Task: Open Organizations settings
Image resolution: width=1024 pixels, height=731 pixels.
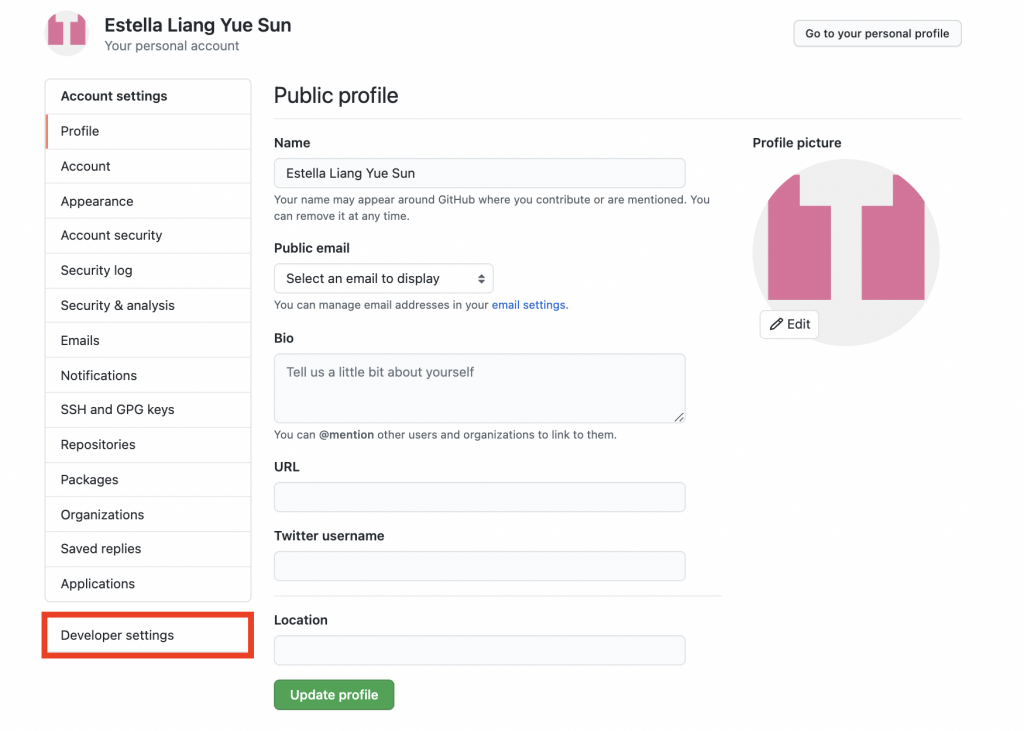Action: (x=148, y=515)
